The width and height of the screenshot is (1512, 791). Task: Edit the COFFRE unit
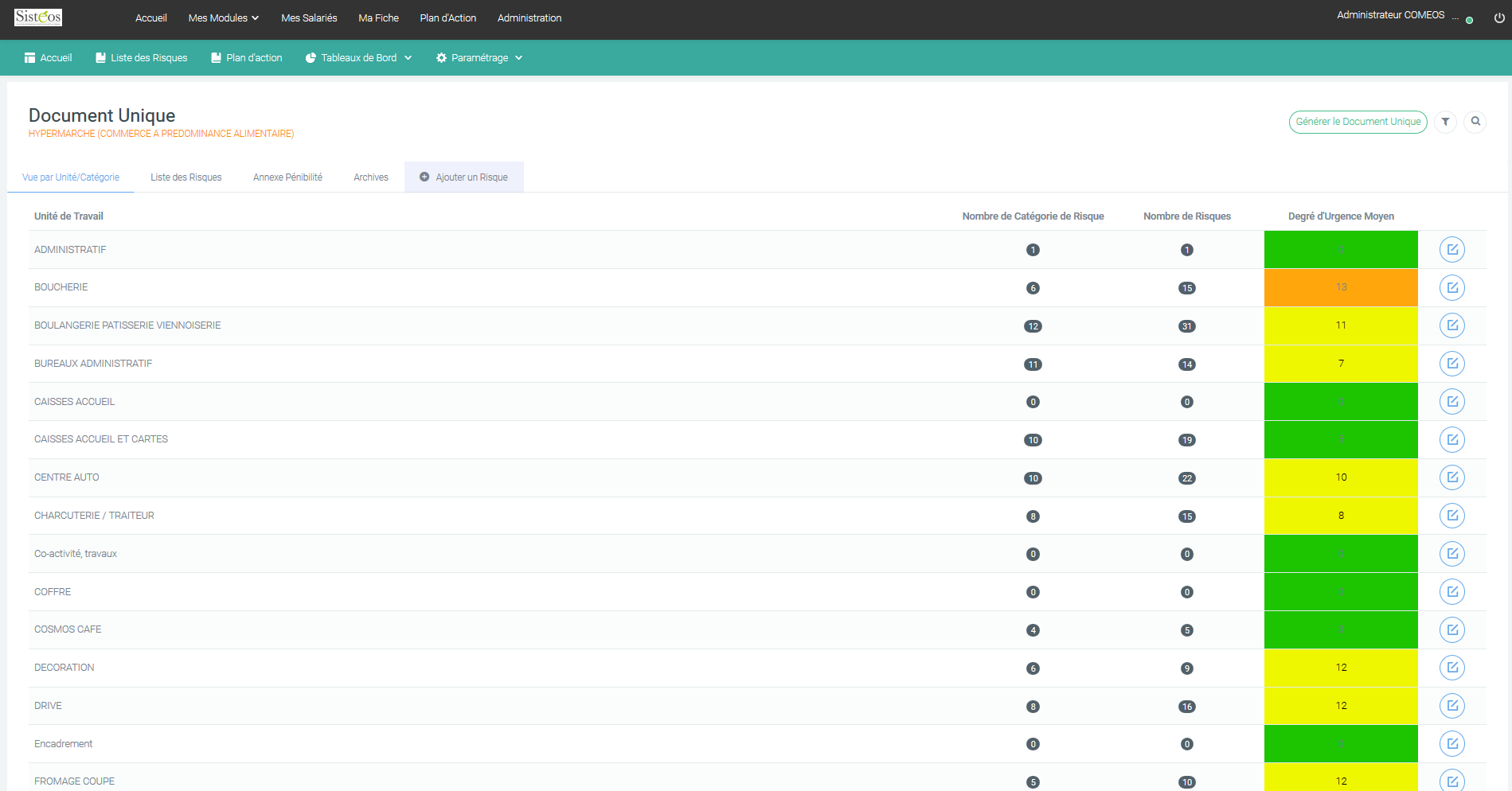(x=1452, y=591)
